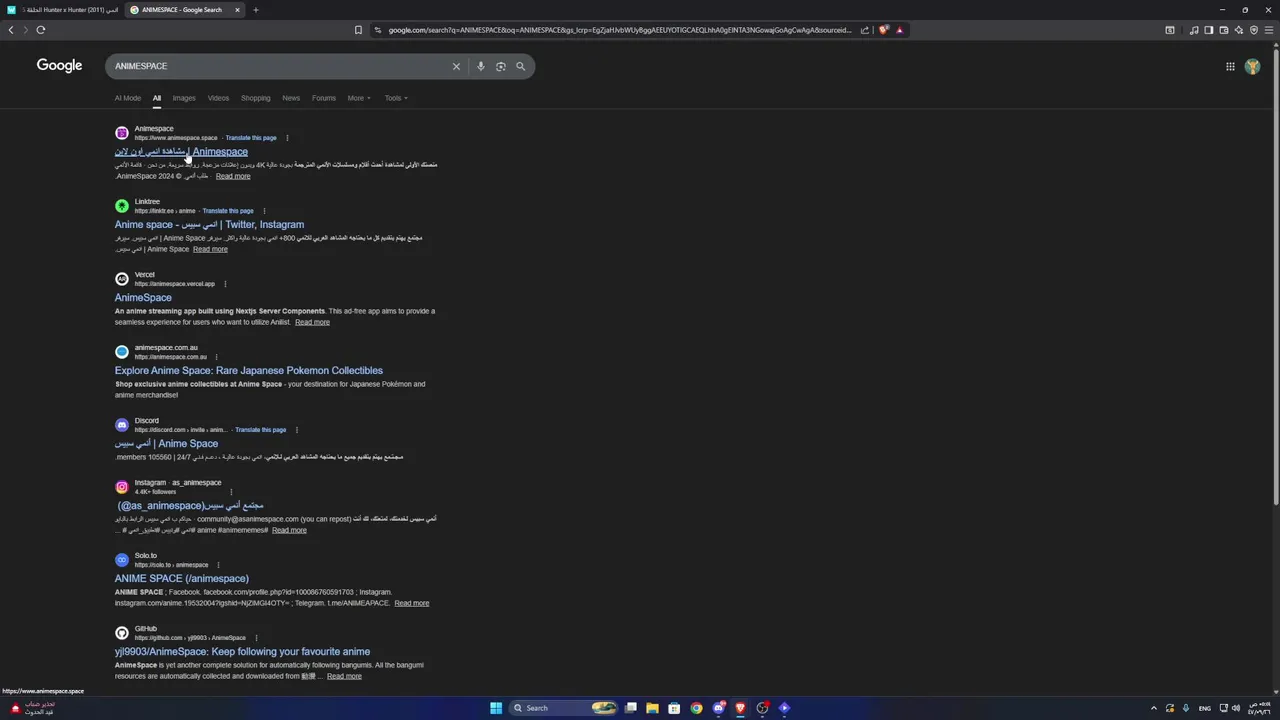Screen dimensions: 1280x720
Task: Search by image using the camera icon
Action: click(x=501, y=66)
